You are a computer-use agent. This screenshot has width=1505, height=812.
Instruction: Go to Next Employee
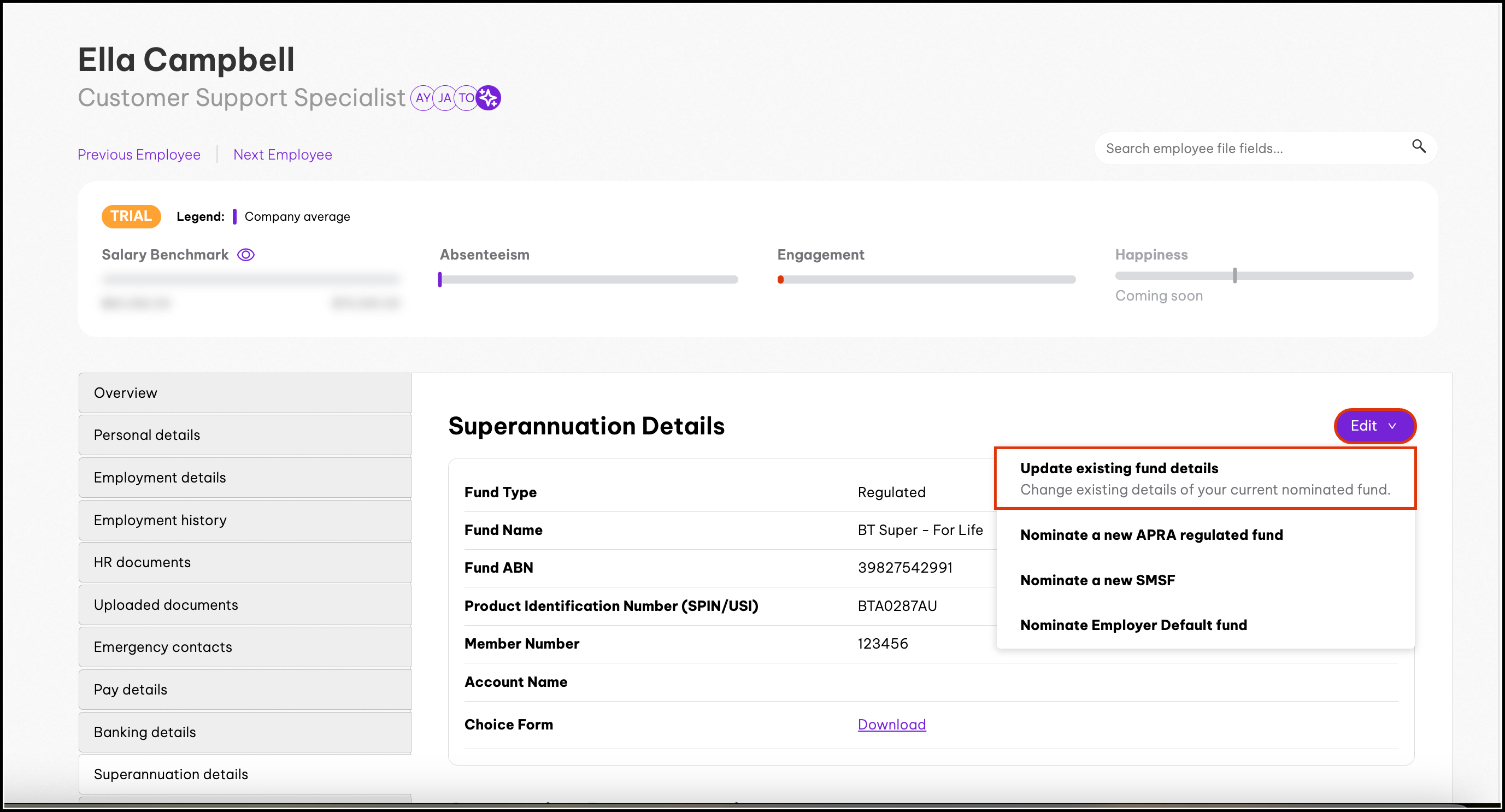pyautogui.click(x=283, y=155)
